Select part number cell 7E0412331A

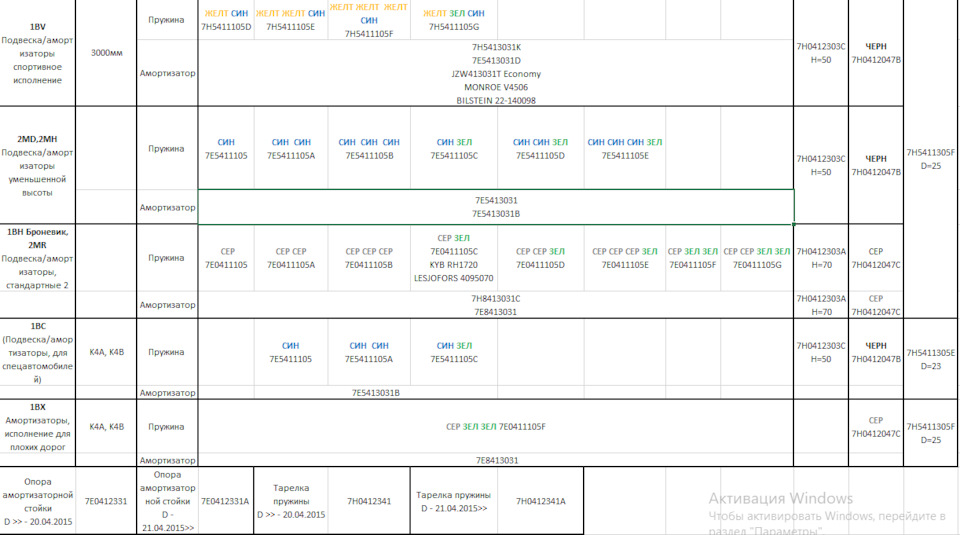pyautogui.click(x=225, y=501)
